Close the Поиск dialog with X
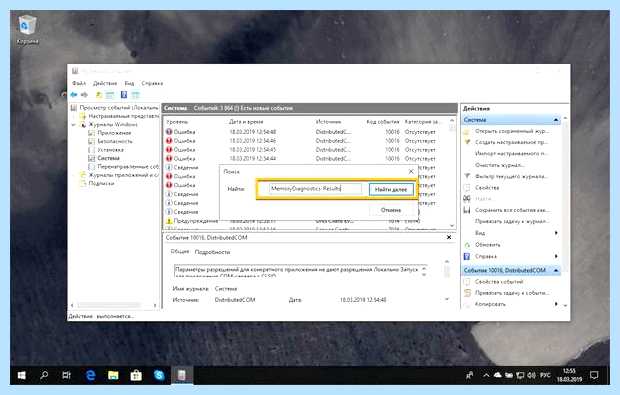 [x=411, y=172]
